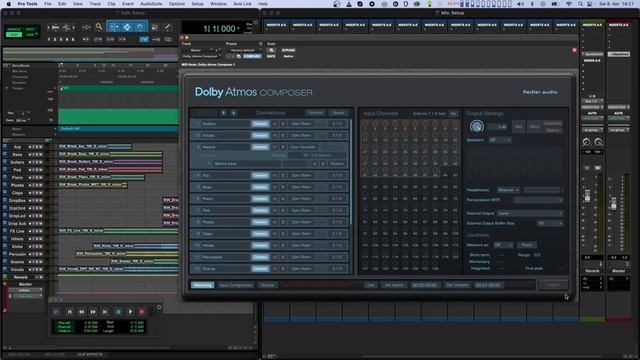
Task: Switch to the Monitoring tab
Action: (202, 285)
